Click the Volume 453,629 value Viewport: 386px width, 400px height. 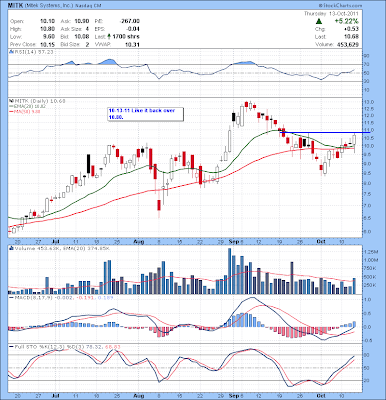(x=349, y=44)
